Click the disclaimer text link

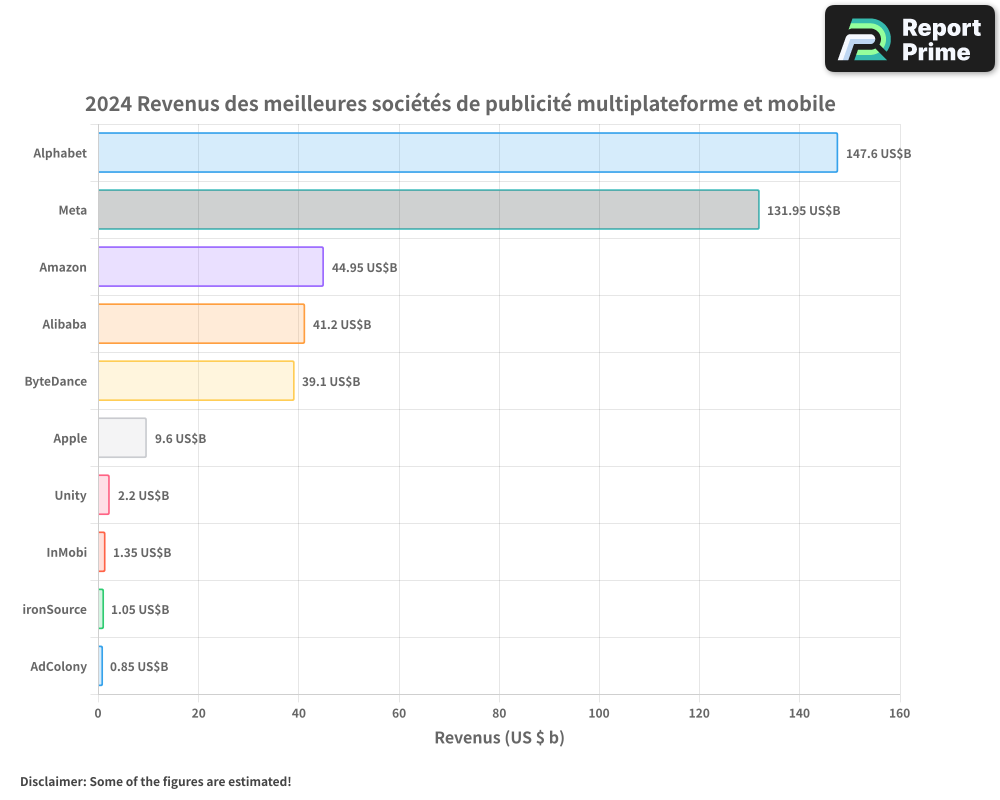[155, 781]
